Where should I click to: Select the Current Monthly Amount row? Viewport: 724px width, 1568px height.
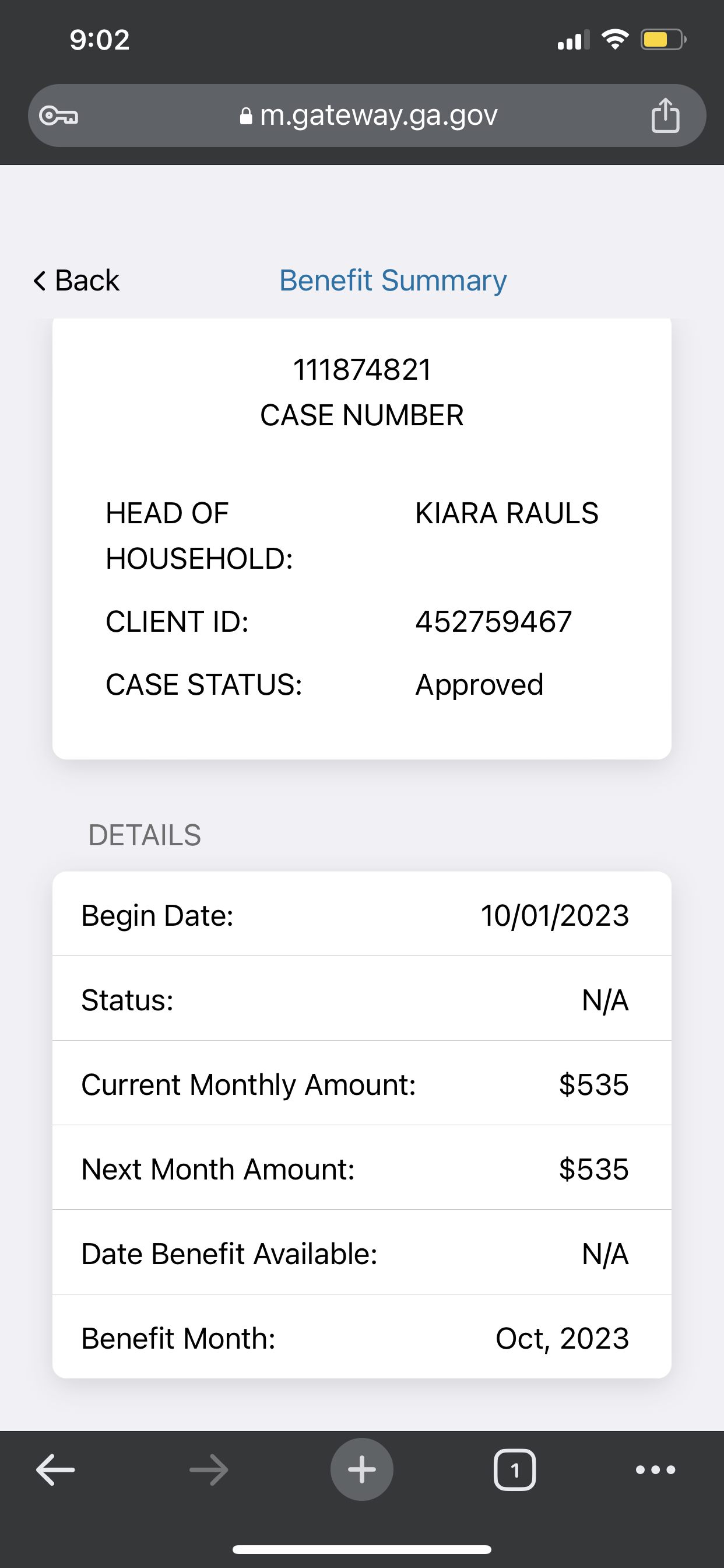coord(362,1083)
